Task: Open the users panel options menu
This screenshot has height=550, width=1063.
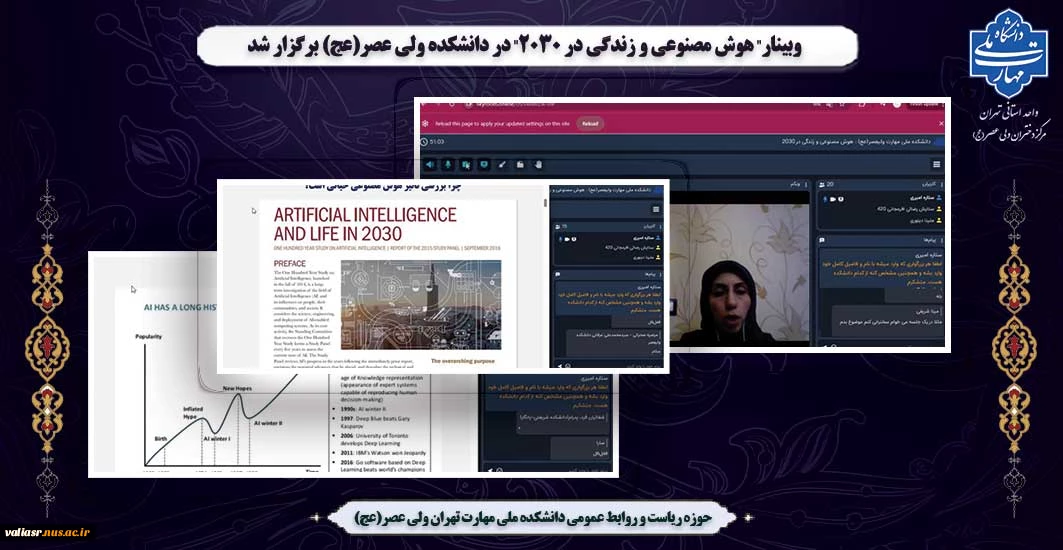Action: [942, 184]
